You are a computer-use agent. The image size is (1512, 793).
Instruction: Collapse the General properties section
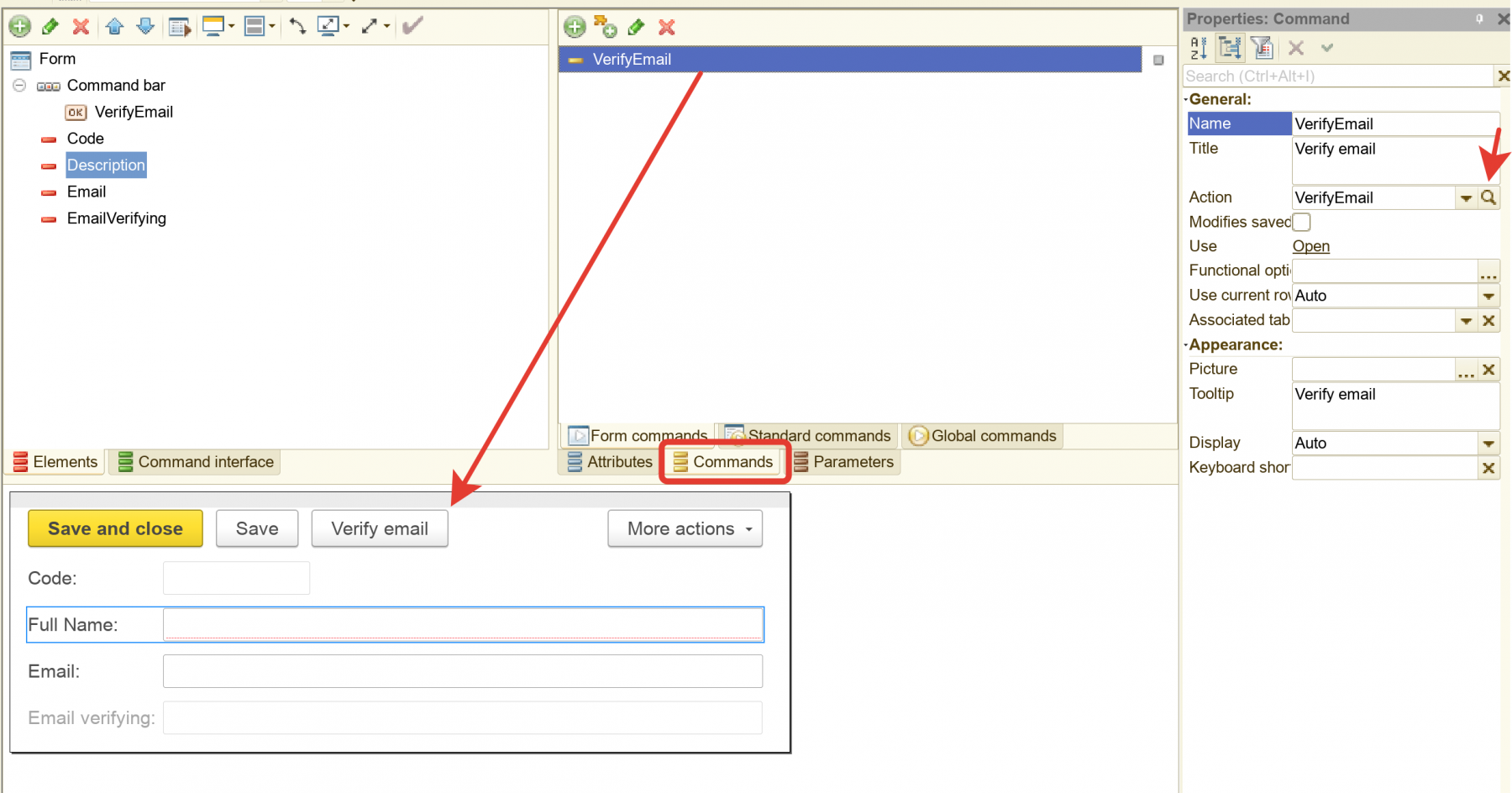click(x=1186, y=99)
